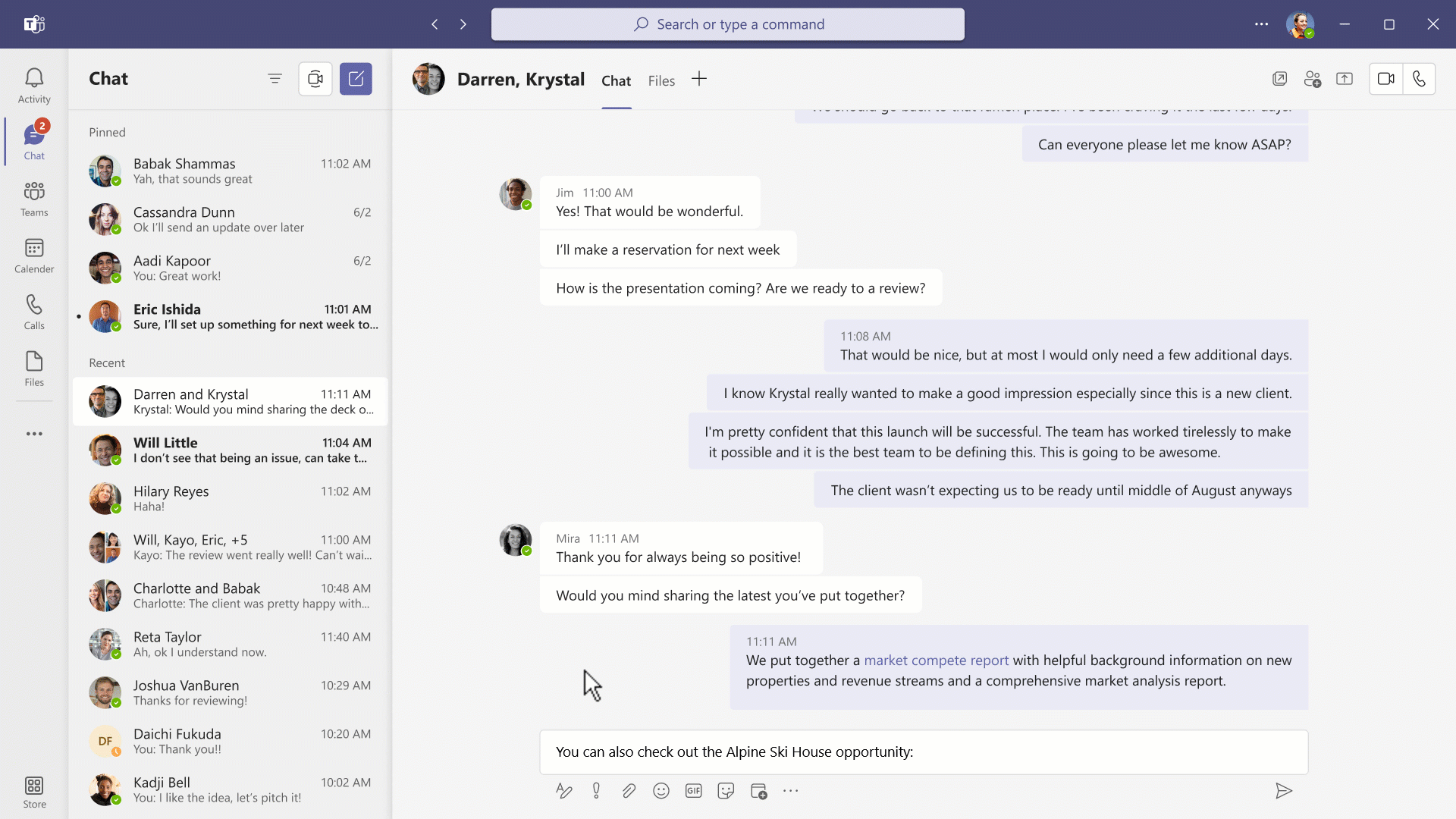Start an audio call from the chat header

click(x=1420, y=78)
